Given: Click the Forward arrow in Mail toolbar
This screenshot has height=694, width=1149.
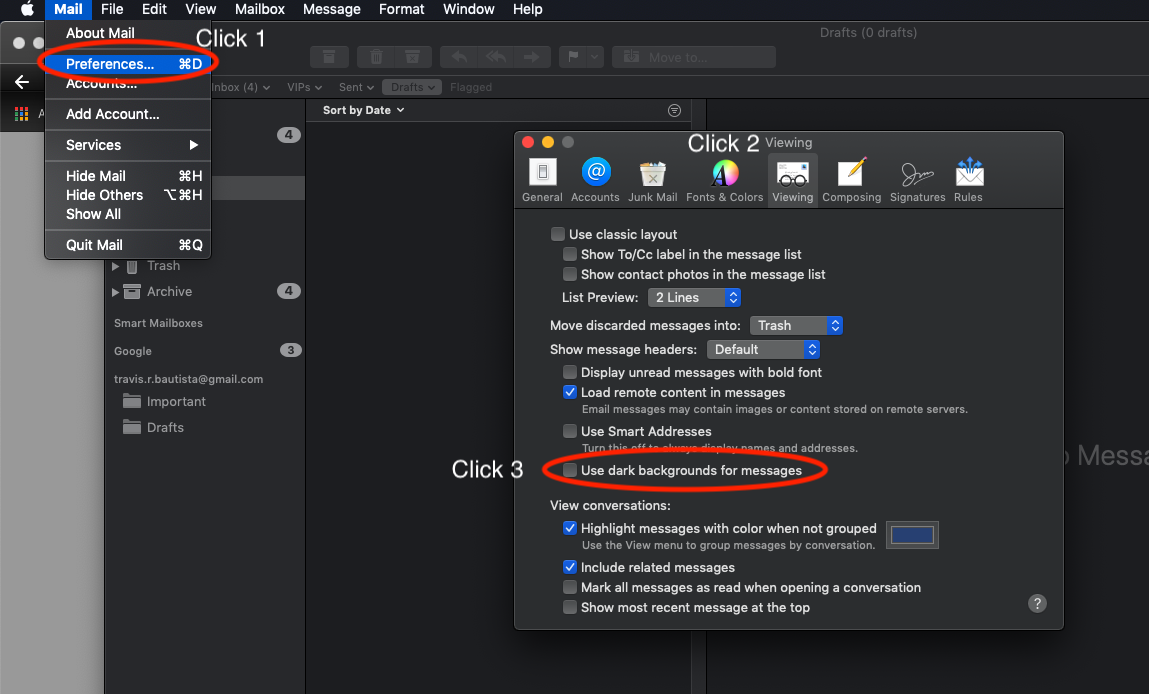Looking at the screenshot, I should [x=532, y=56].
